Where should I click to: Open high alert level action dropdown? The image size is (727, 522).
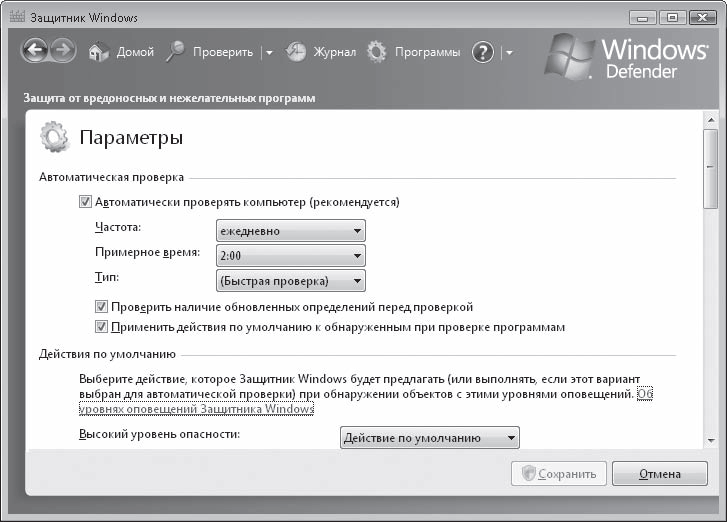click(430, 438)
